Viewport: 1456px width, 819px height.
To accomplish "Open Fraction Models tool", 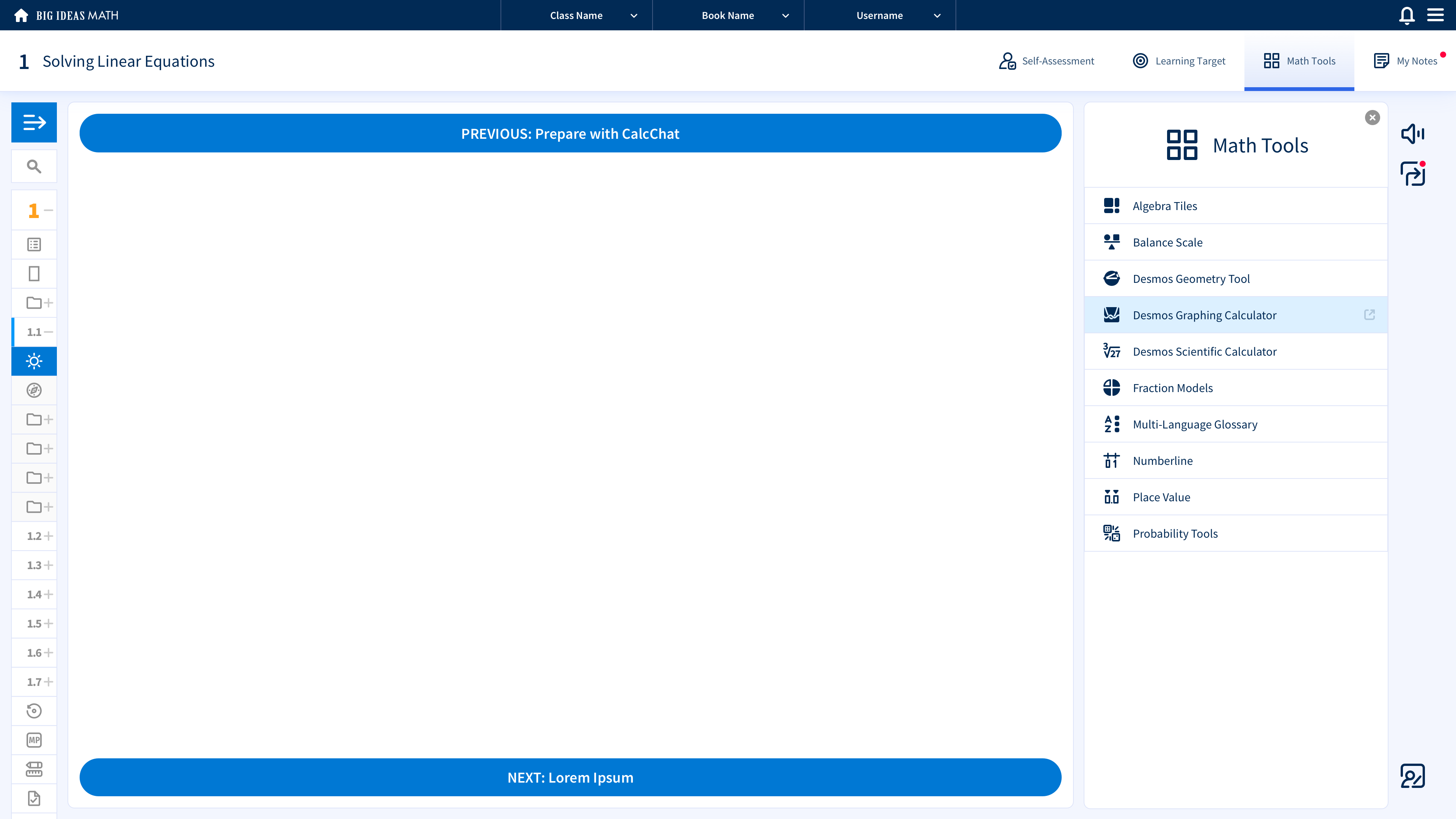I will (x=1236, y=388).
